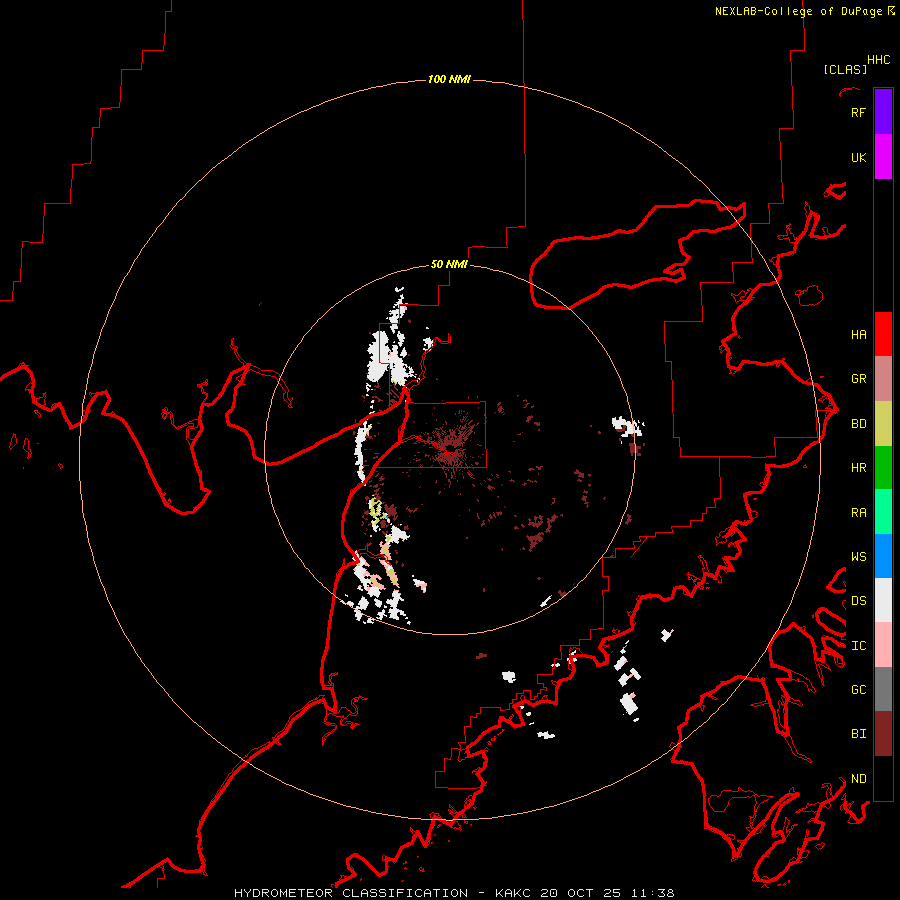The image size is (900, 900).
Task: Click the WS legend label
Action: pyautogui.click(x=858, y=556)
